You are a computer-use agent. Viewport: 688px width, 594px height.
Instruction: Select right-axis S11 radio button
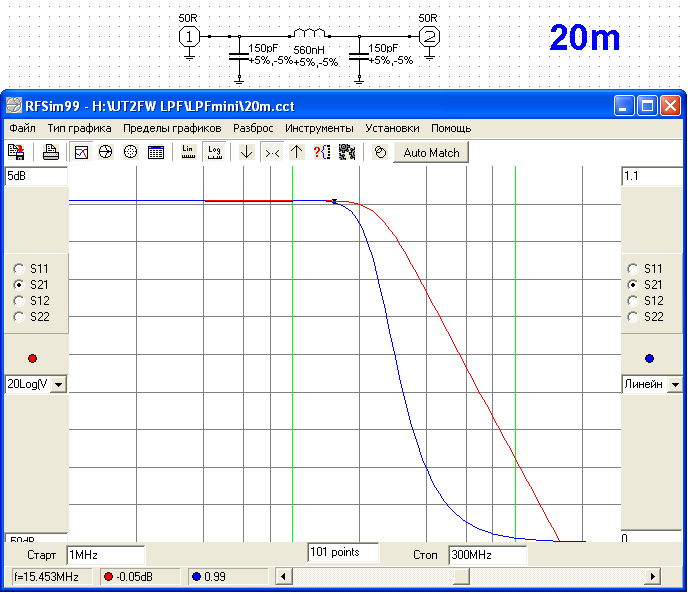coord(632,268)
